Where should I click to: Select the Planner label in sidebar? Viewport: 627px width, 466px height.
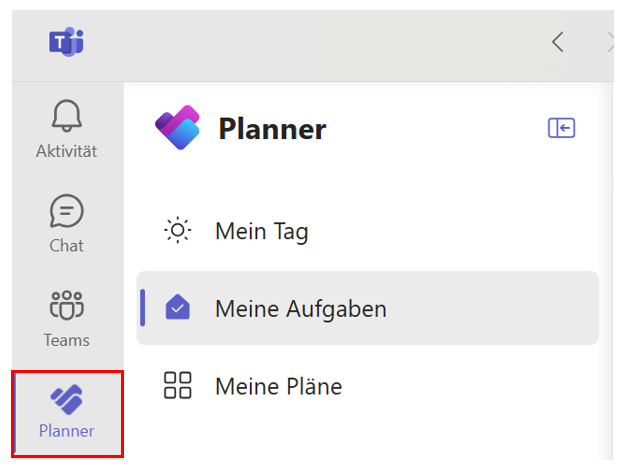[x=66, y=431]
